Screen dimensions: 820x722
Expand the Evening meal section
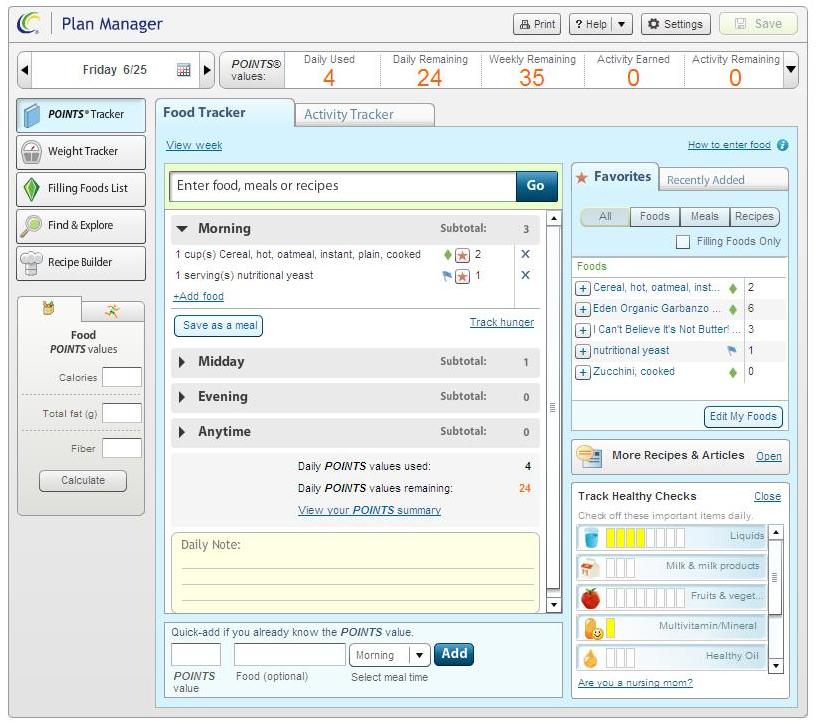(x=182, y=397)
